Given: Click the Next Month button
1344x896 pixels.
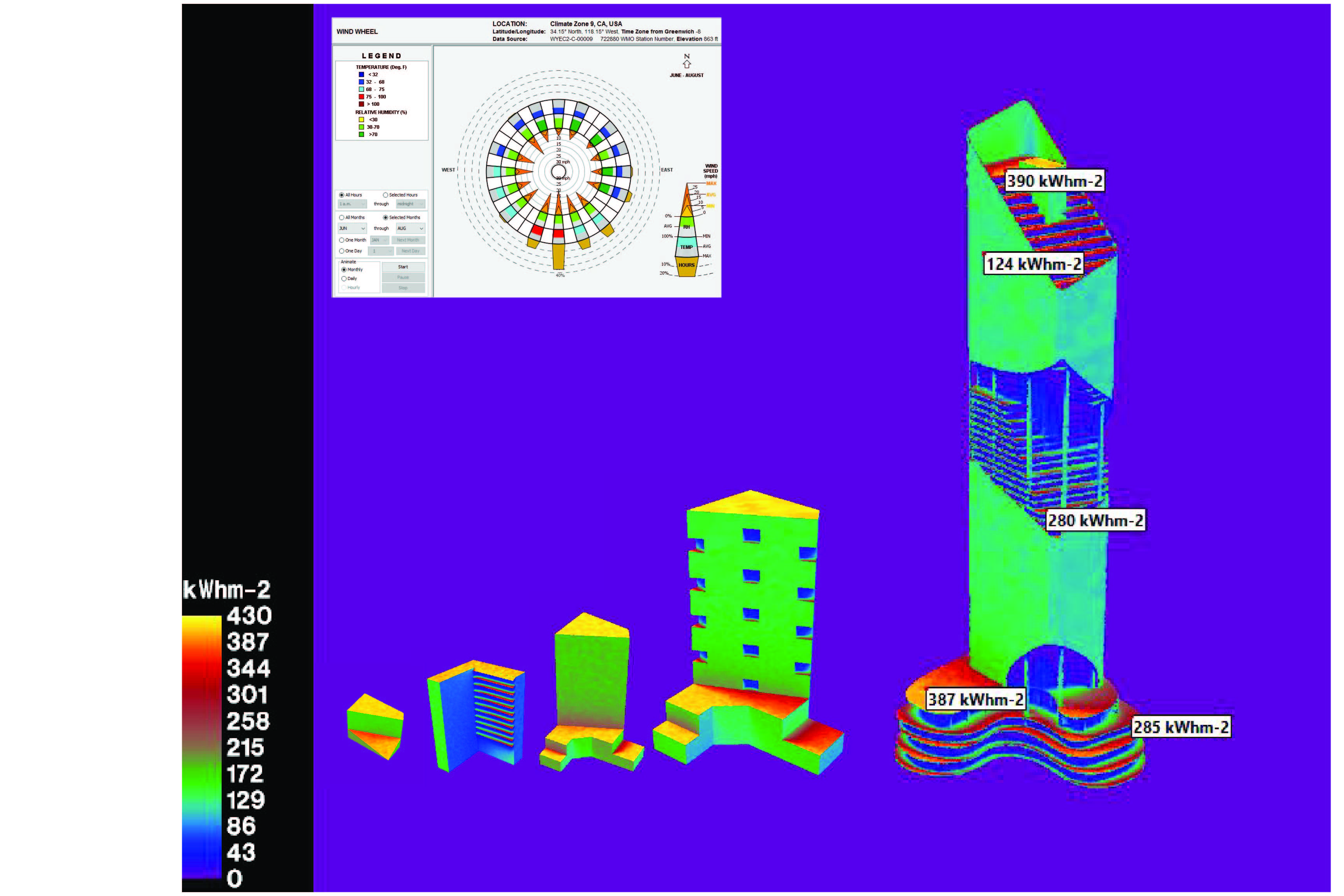Looking at the screenshot, I should pyautogui.click(x=408, y=240).
